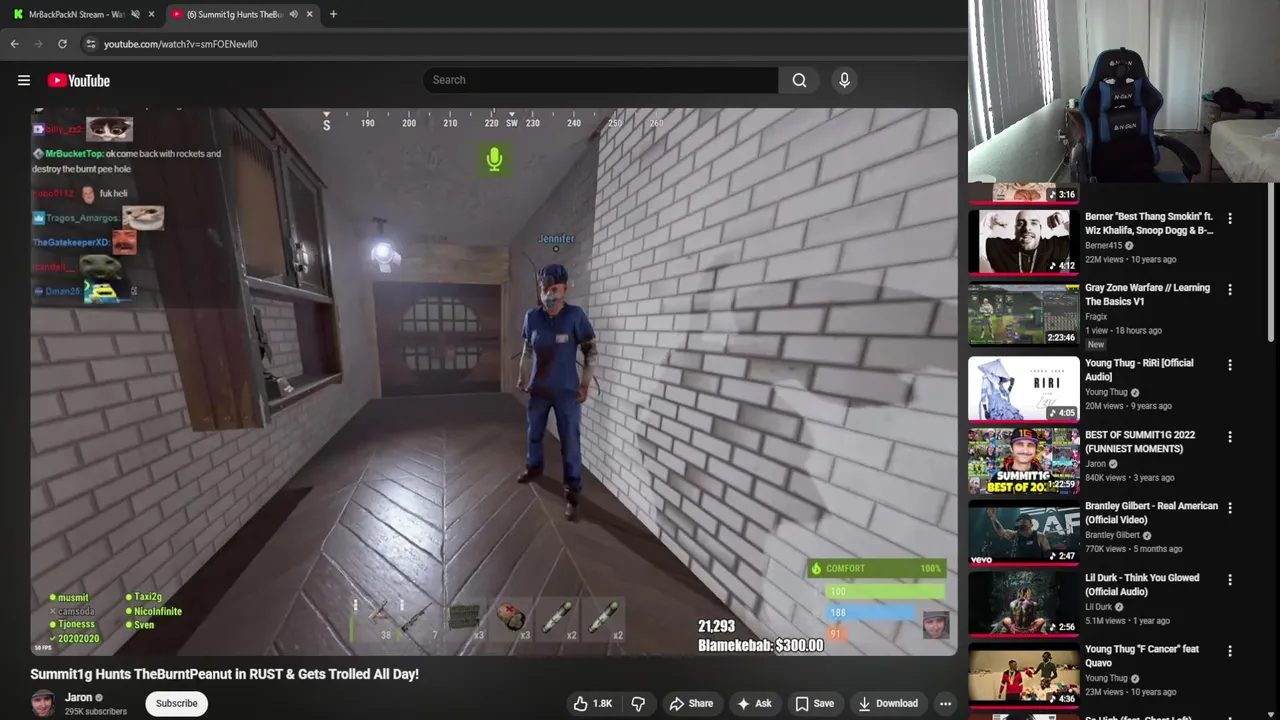The width and height of the screenshot is (1280, 720).
Task: Open a new browser tab
Action: (333, 14)
